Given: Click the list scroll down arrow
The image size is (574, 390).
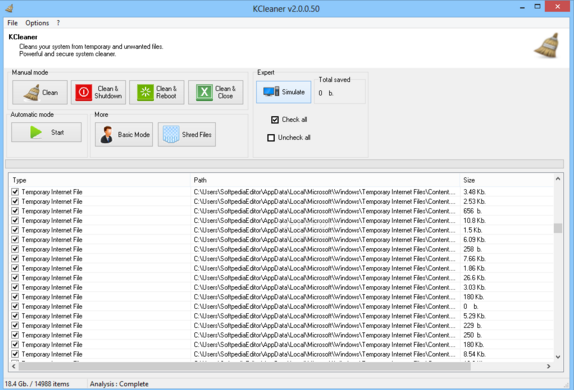Looking at the screenshot, I should coord(558,357).
